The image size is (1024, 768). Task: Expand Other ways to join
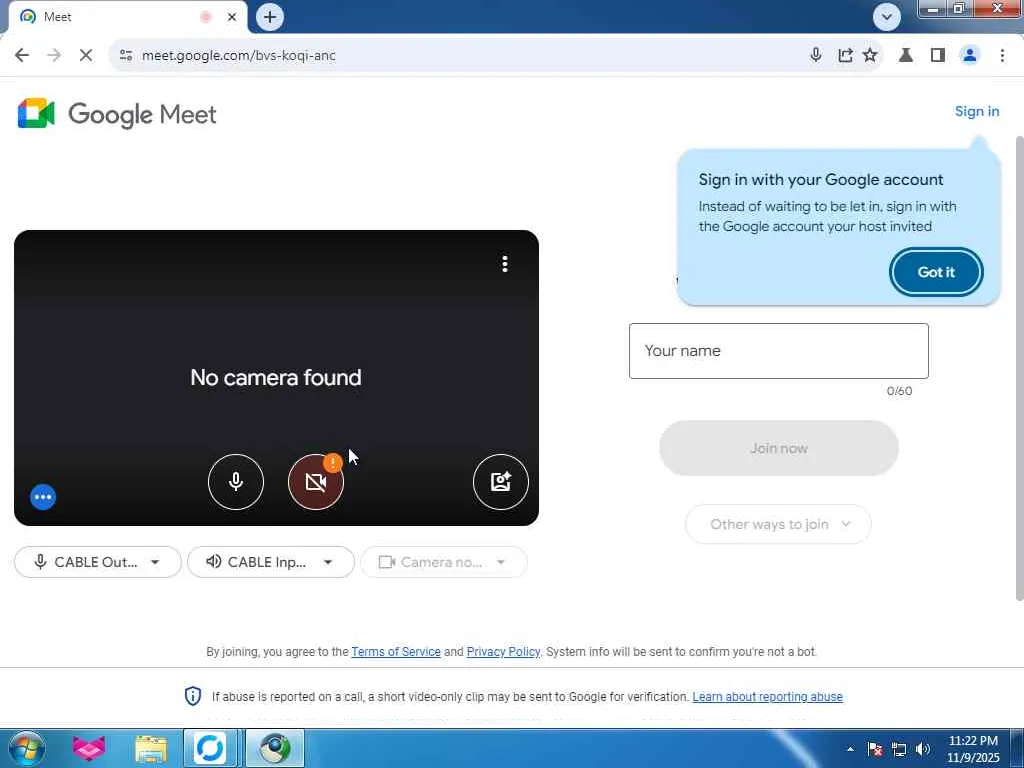pos(778,524)
